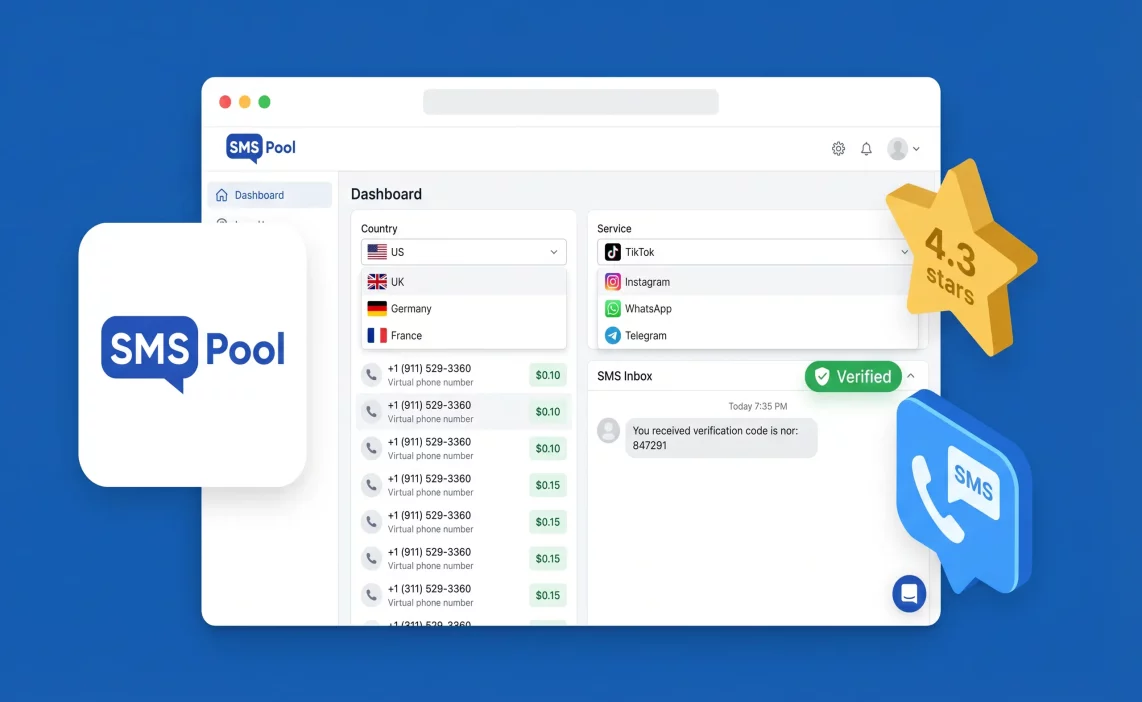Viewport: 1142px width, 702px height.
Task: Select the UK country option
Action: pyautogui.click(x=398, y=281)
